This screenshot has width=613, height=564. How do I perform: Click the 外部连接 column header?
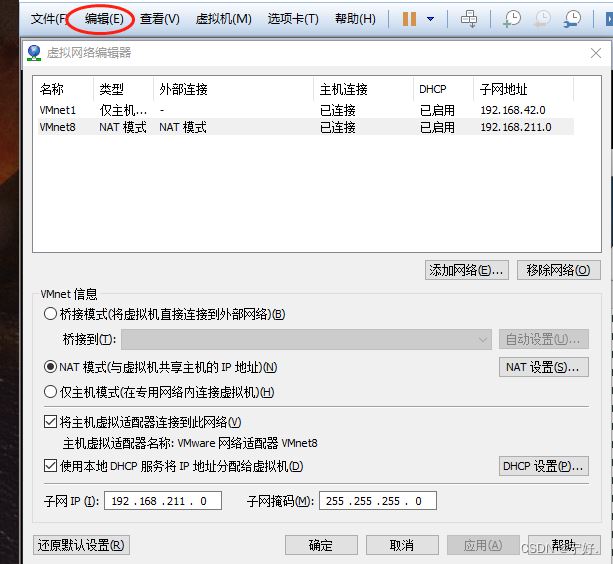[234, 89]
